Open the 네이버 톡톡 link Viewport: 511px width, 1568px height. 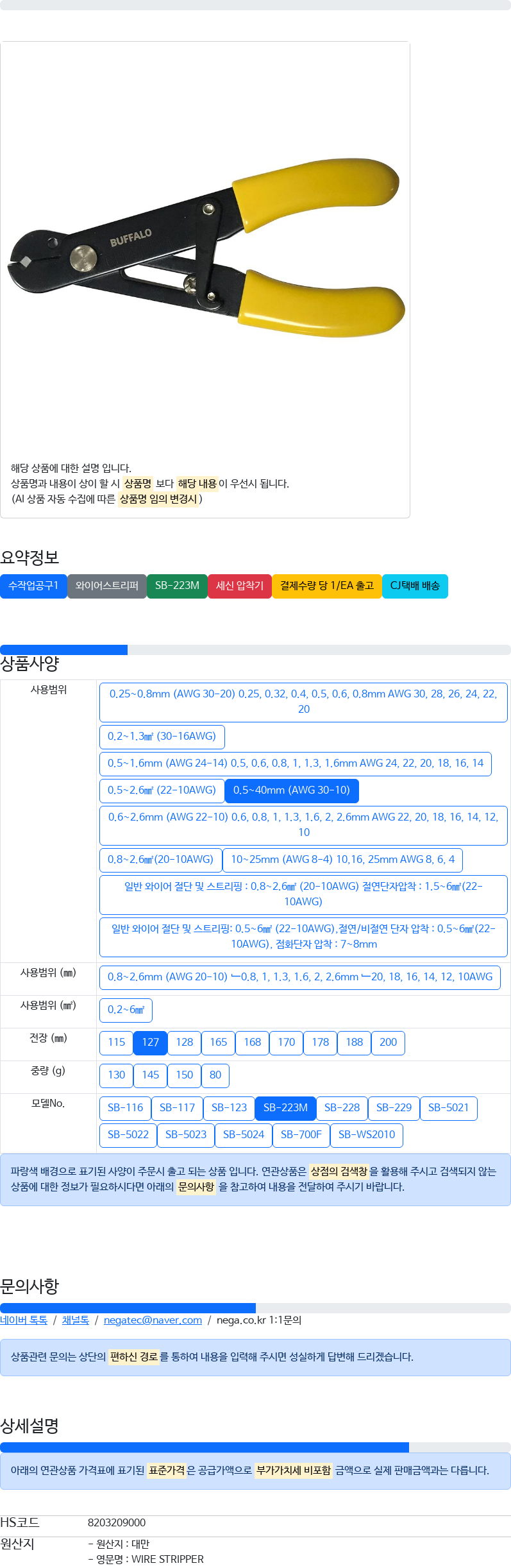pyautogui.click(x=24, y=1320)
